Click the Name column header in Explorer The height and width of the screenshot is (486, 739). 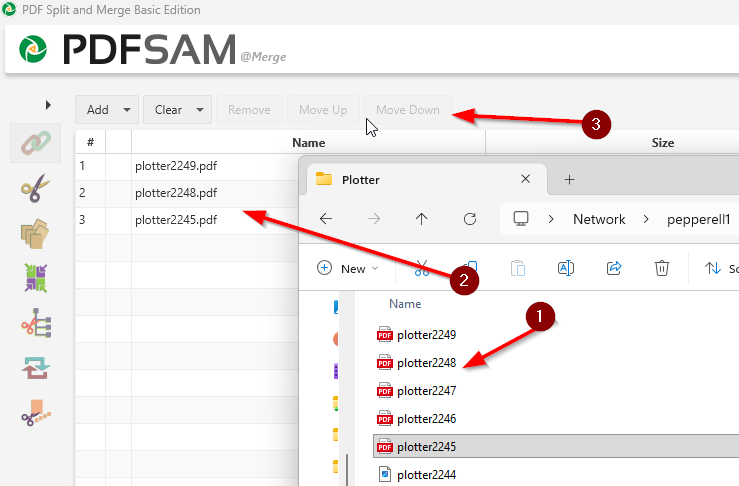[x=405, y=304]
